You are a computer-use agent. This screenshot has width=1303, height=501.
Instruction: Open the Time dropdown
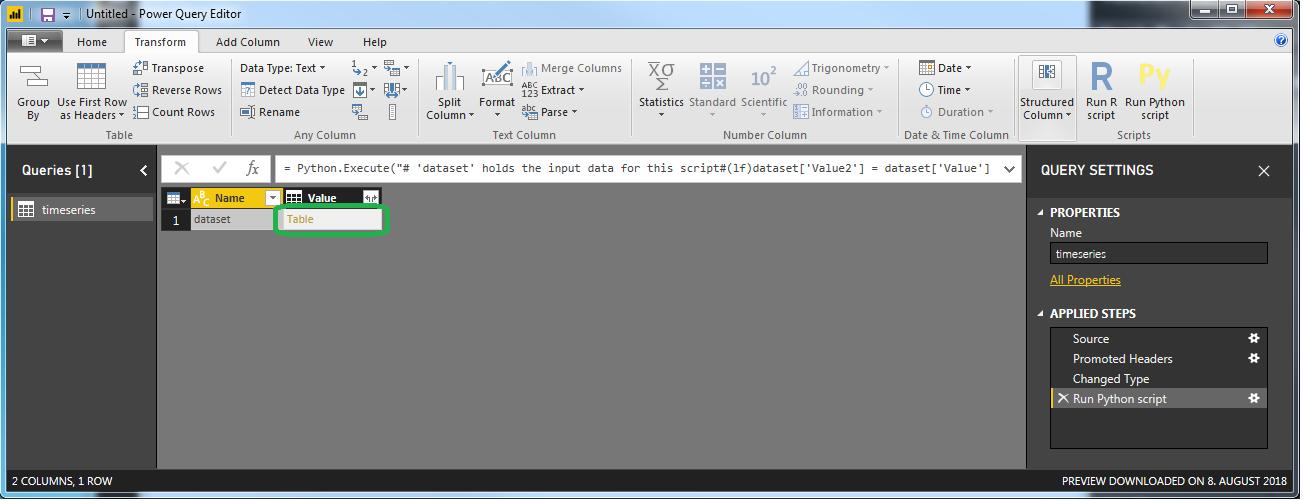tap(944, 90)
